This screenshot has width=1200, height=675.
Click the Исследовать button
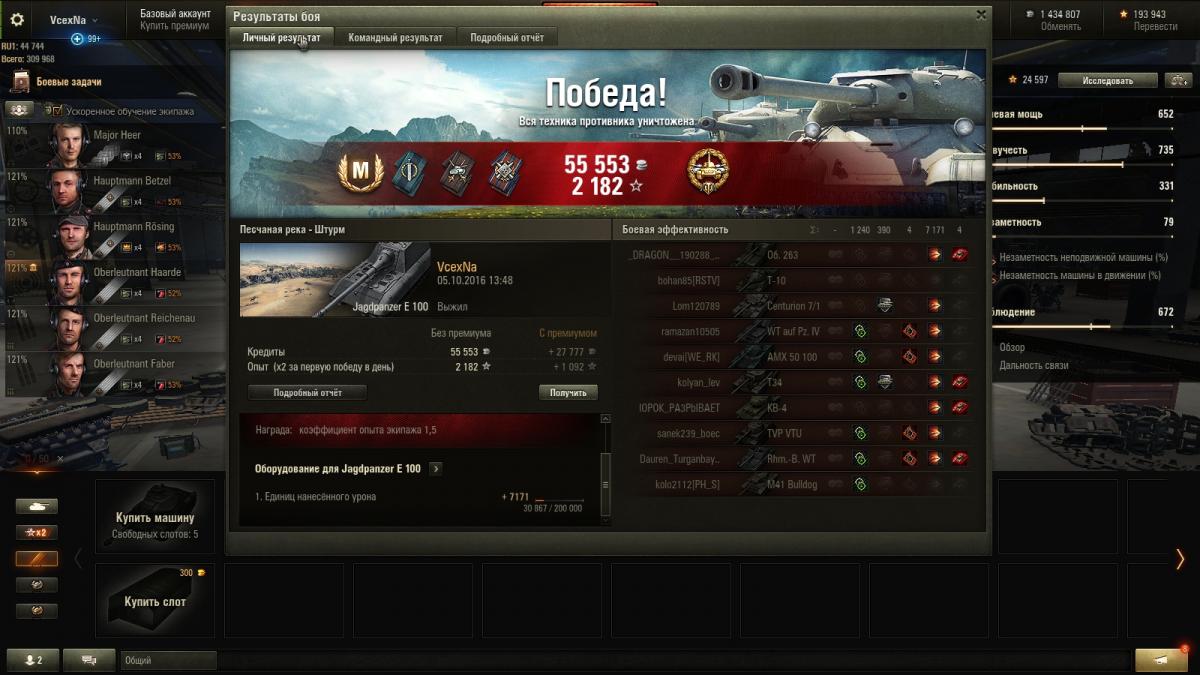[1107, 80]
